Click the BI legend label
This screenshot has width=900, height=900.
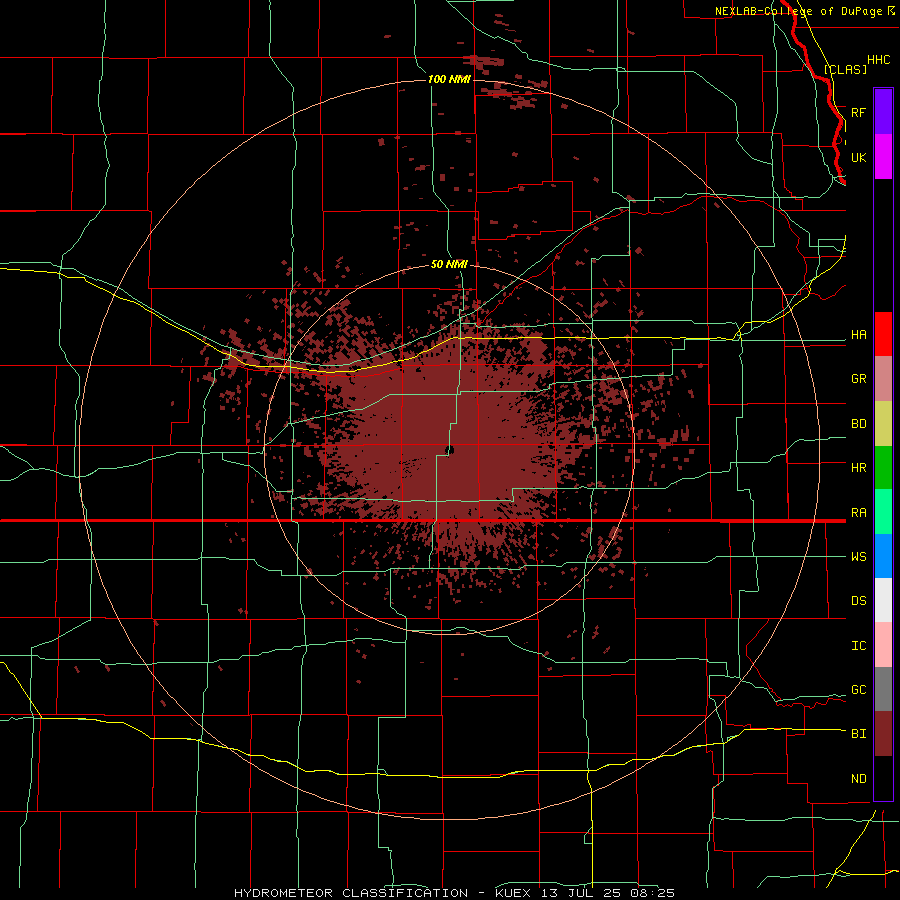pos(858,734)
